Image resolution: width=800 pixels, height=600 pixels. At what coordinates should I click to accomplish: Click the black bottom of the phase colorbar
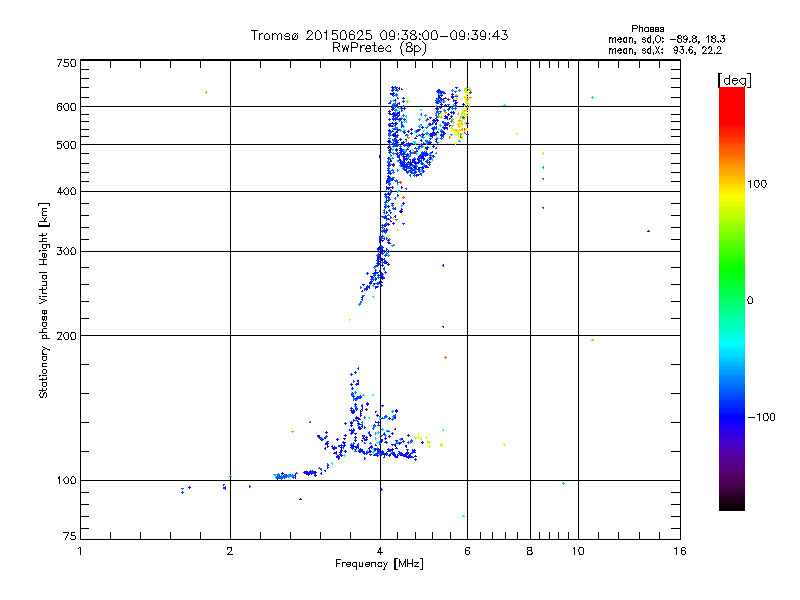click(732, 503)
